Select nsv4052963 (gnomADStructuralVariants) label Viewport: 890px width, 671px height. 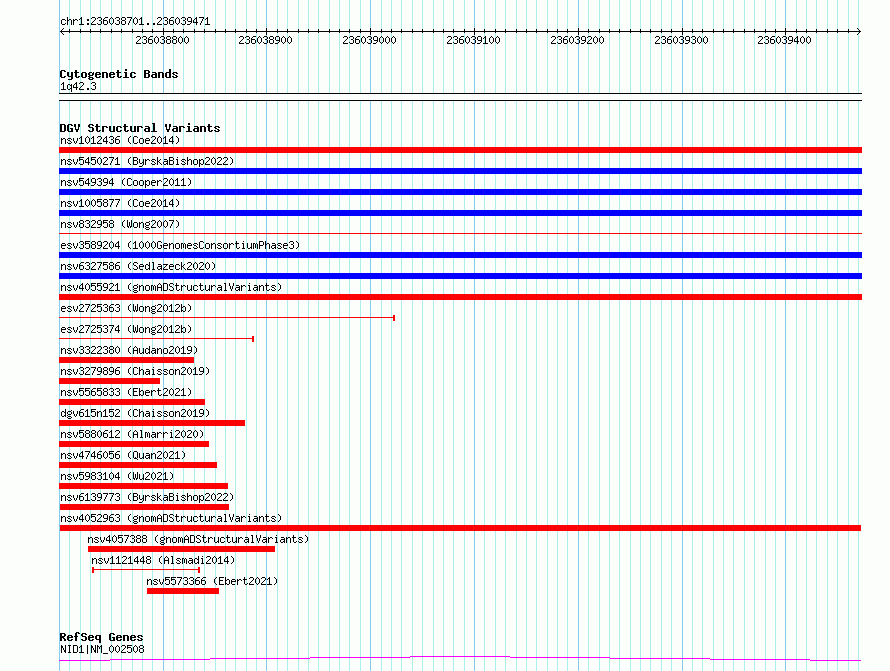point(171,518)
